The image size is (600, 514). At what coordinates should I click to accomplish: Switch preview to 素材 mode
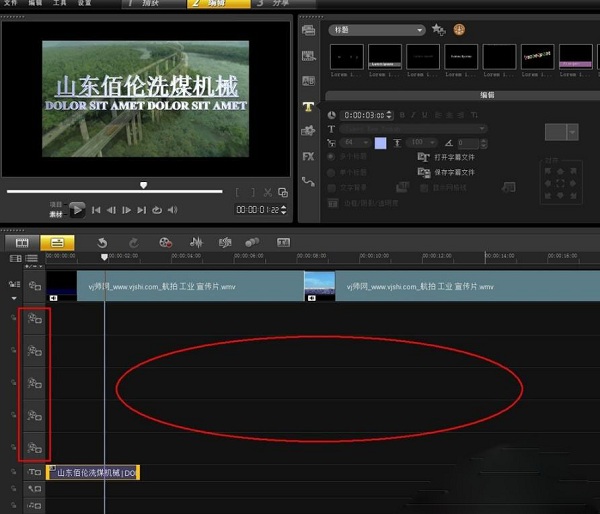(x=56, y=214)
